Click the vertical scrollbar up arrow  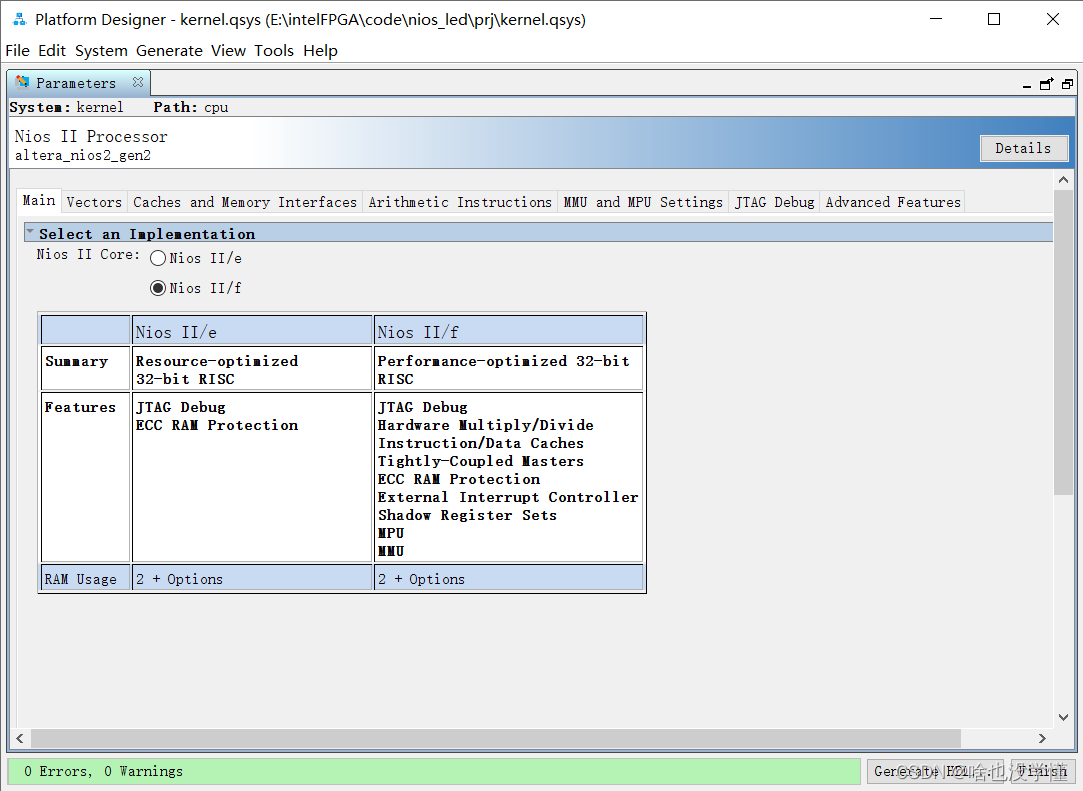tap(1064, 180)
